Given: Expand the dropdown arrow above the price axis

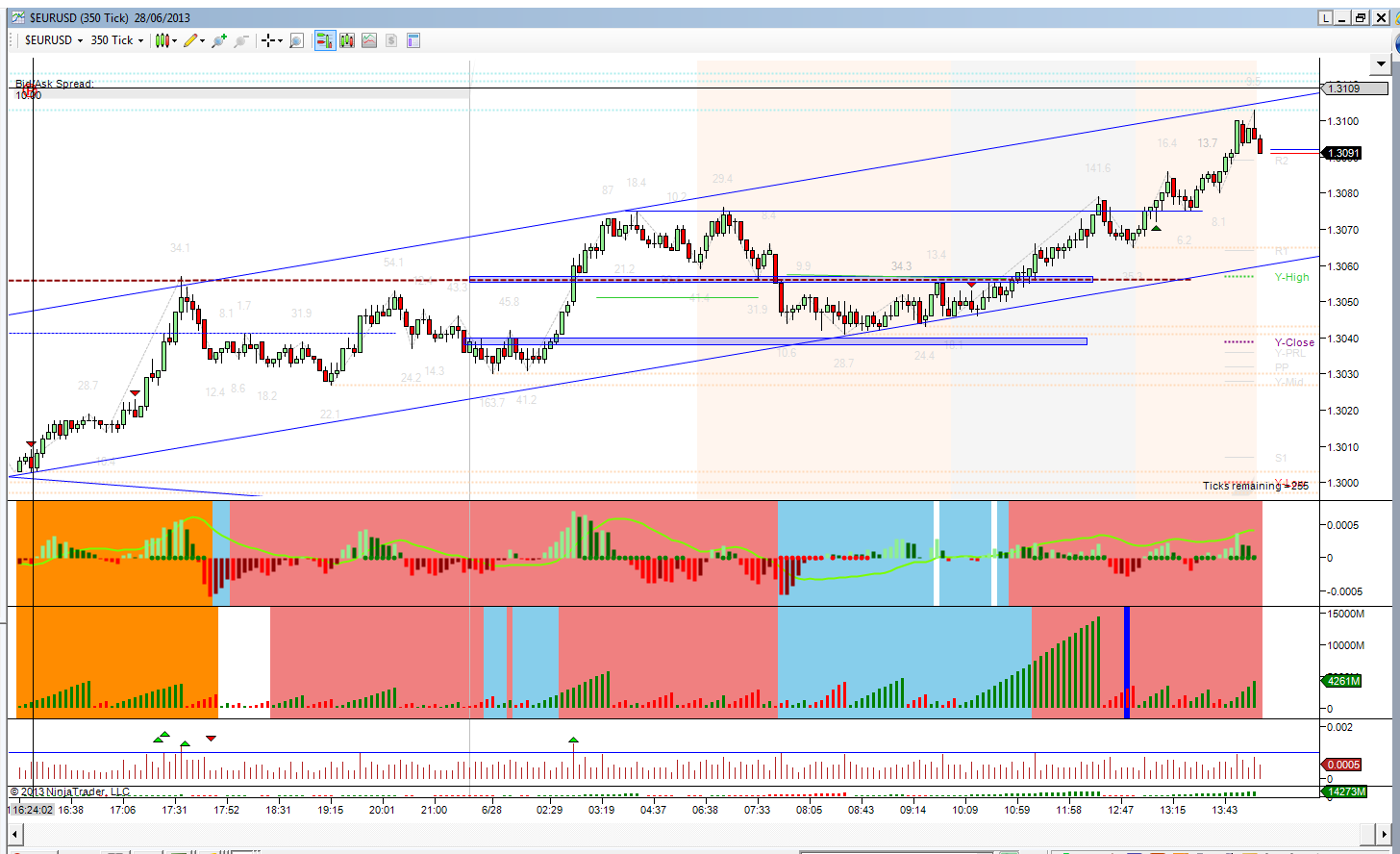Looking at the screenshot, I should pos(1381,65).
